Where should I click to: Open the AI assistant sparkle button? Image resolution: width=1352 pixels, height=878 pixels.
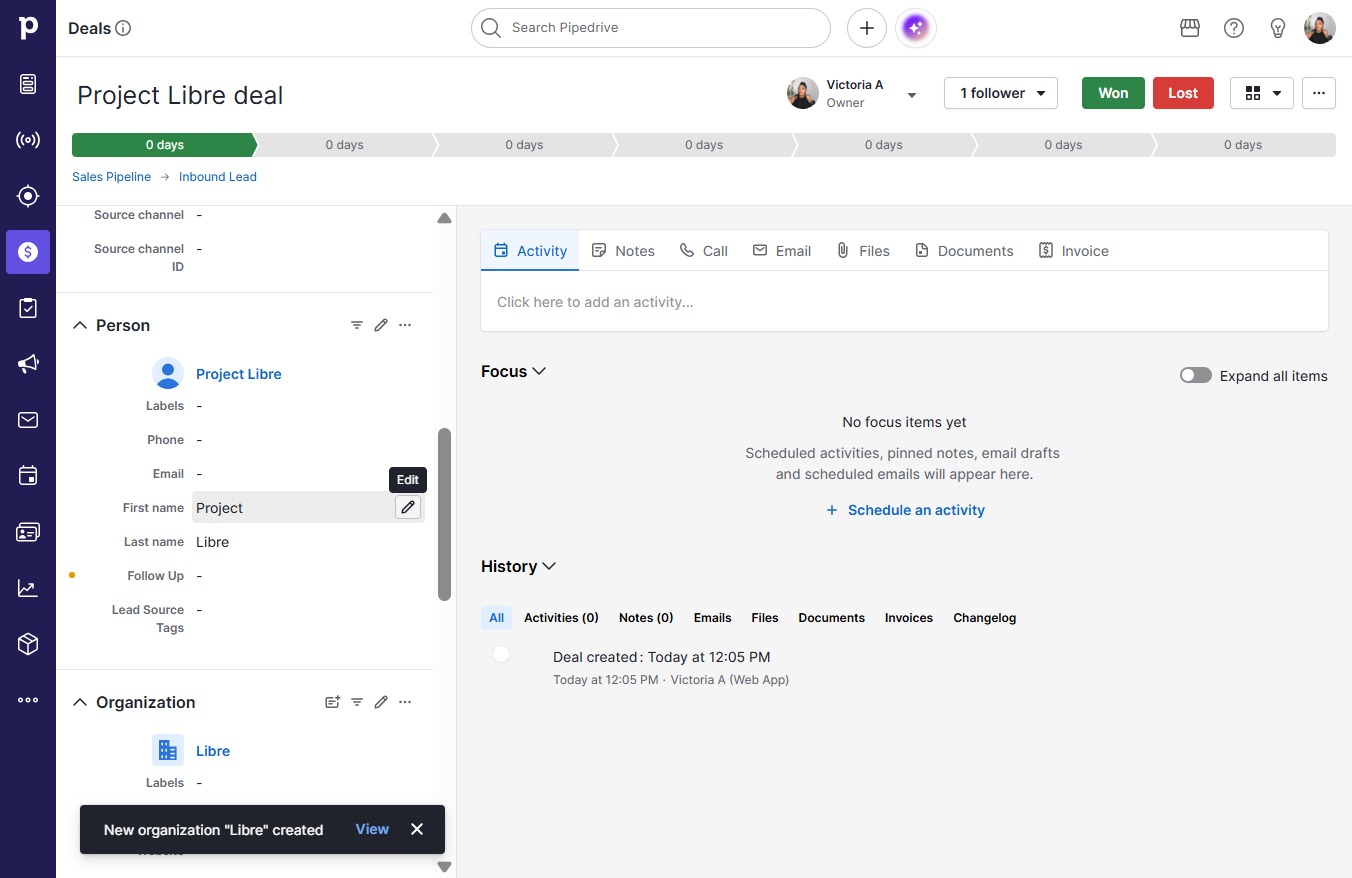click(x=917, y=28)
